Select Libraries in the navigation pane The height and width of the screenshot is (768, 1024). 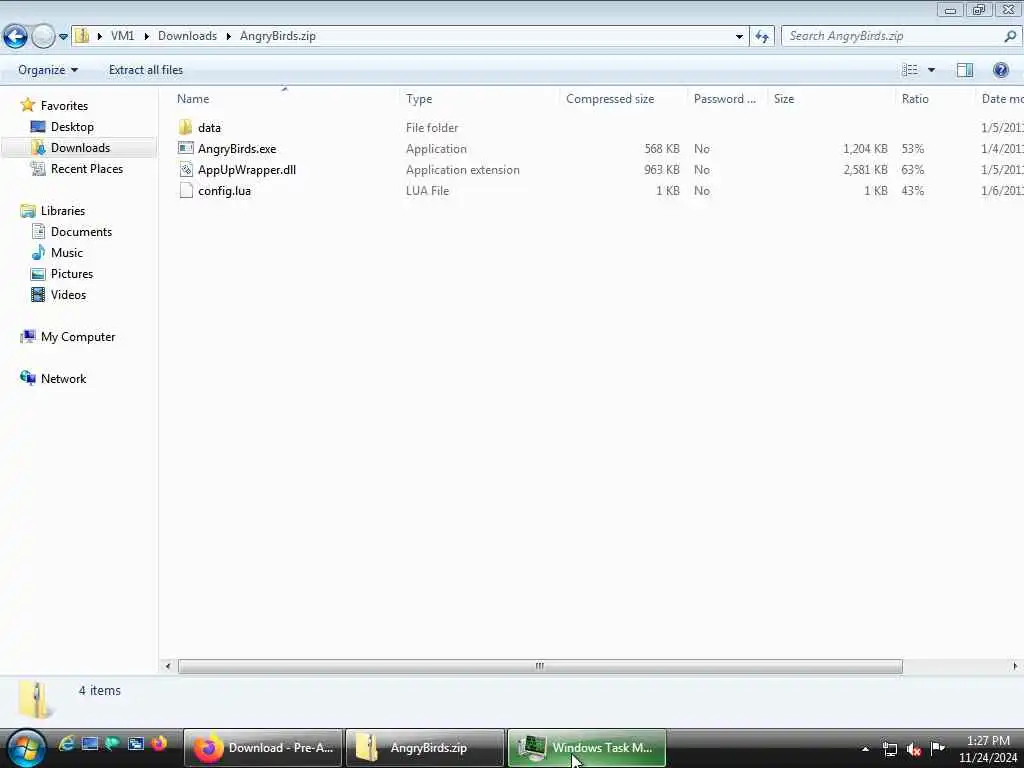pos(63,211)
